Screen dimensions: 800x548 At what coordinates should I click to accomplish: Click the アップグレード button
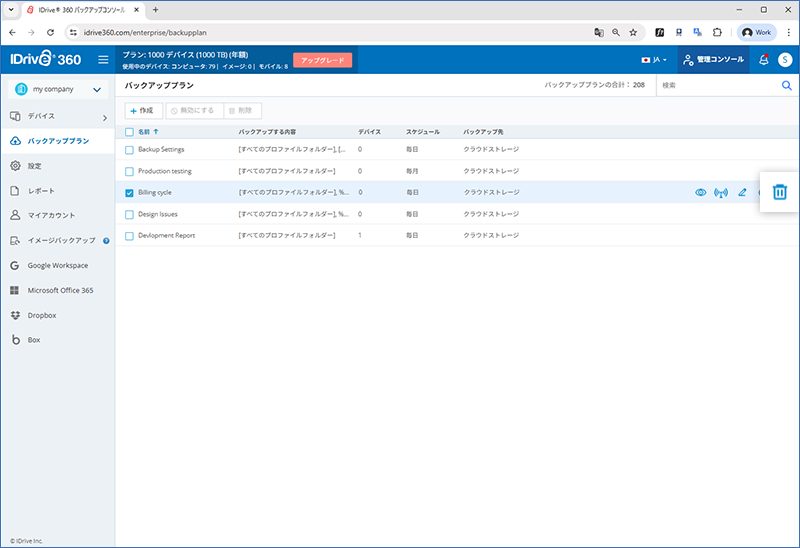coord(322,60)
